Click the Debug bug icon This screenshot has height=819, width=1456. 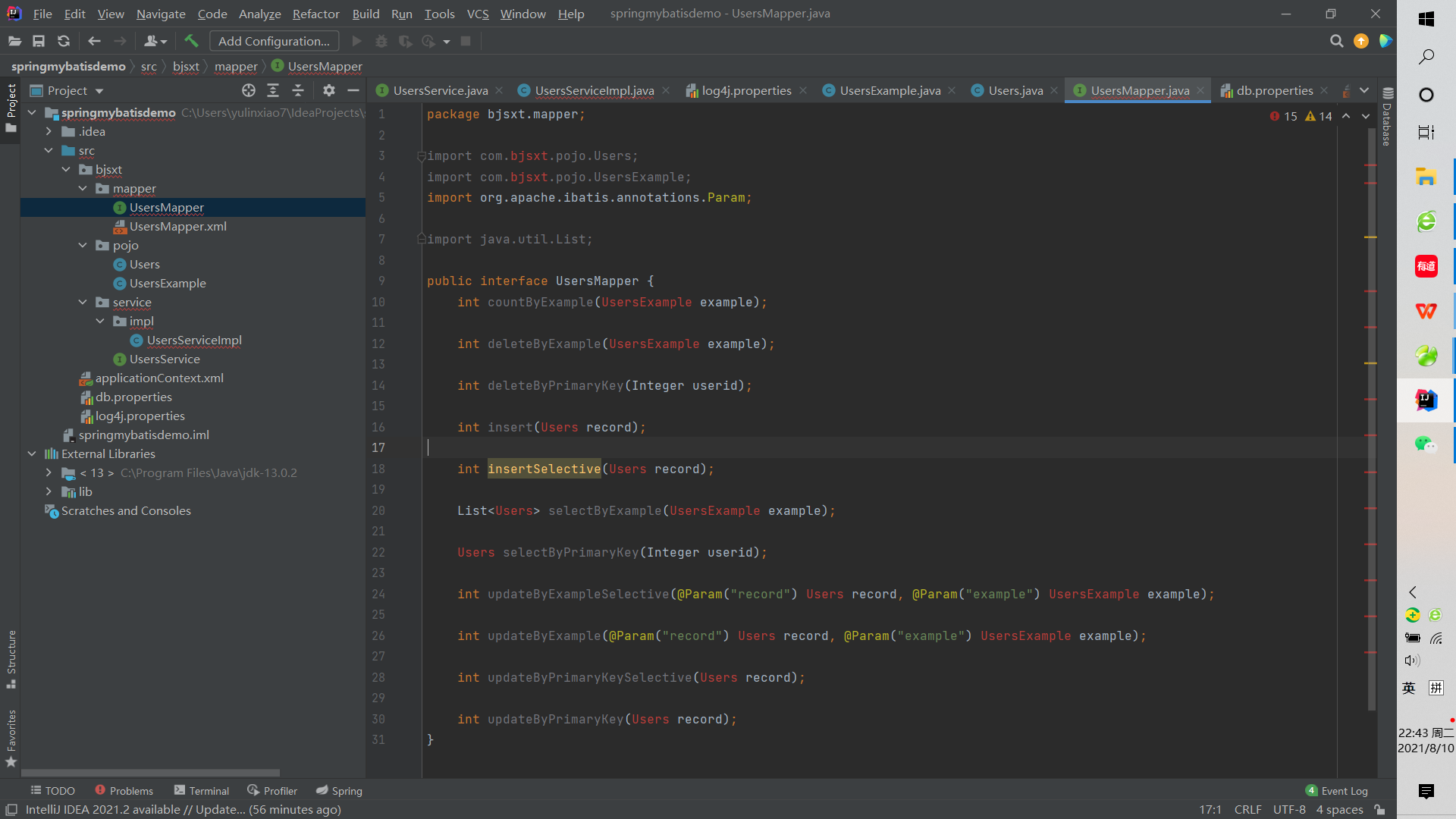(x=381, y=41)
